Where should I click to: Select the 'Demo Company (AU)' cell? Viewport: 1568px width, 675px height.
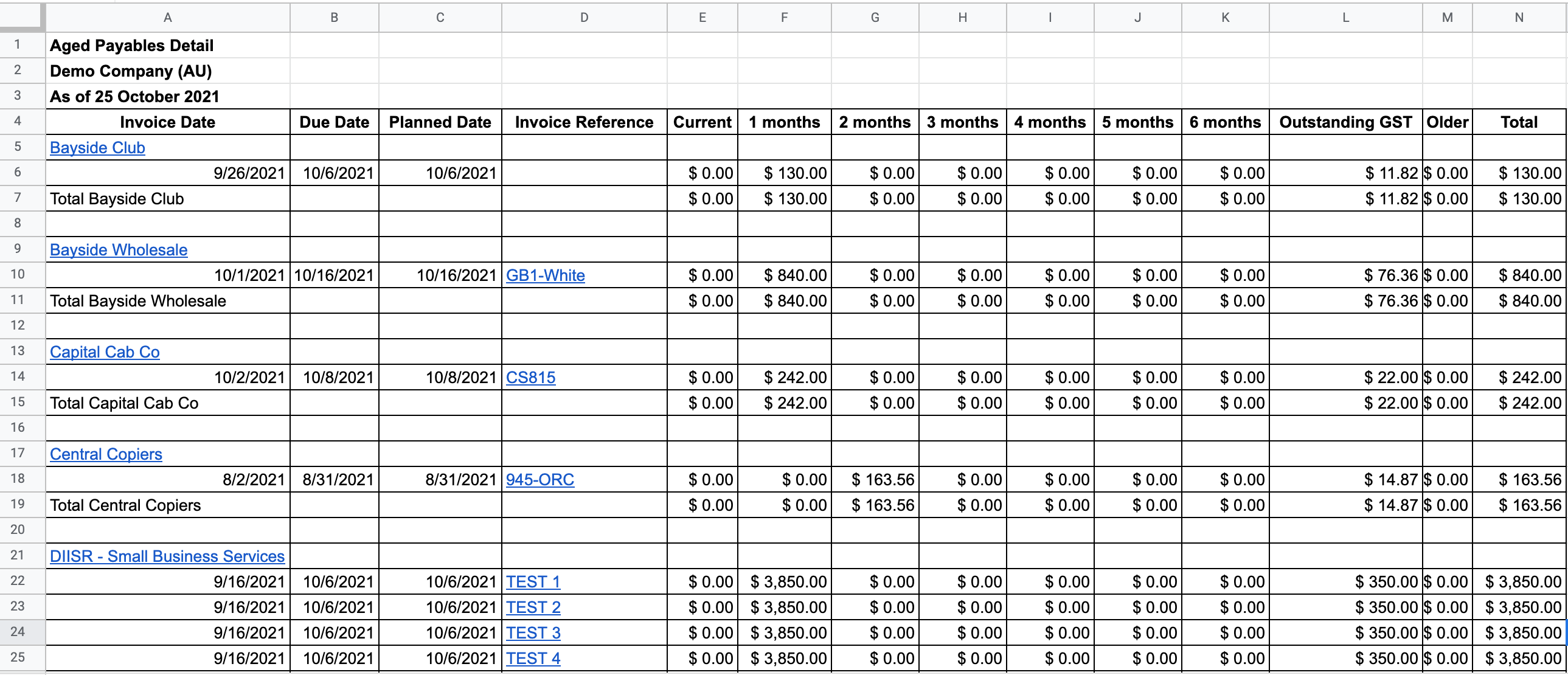point(168,71)
